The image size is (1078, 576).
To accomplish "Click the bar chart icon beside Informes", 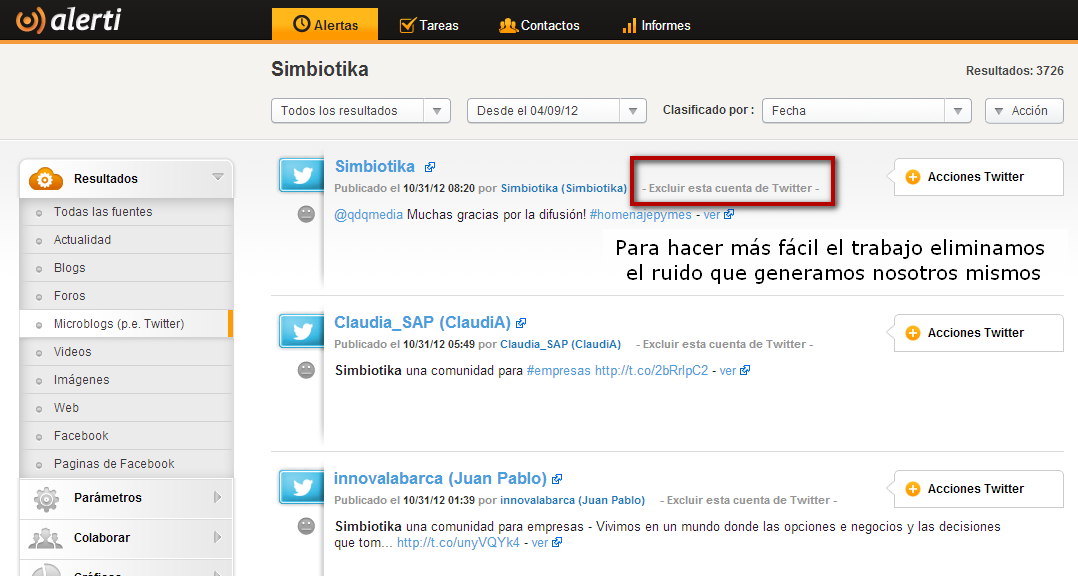I will click(629, 26).
